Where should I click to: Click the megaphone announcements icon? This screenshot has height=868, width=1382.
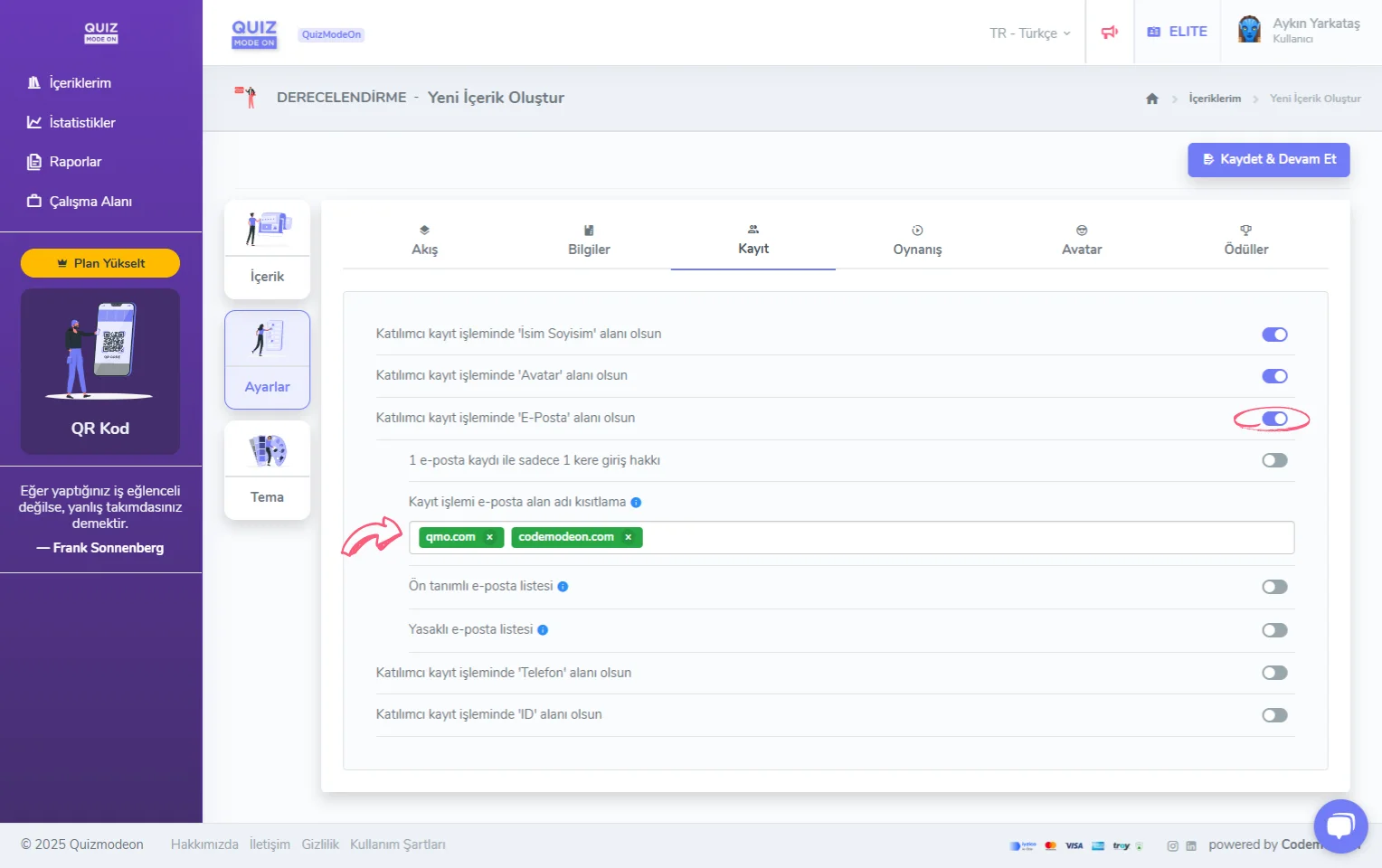coord(1109,33)
